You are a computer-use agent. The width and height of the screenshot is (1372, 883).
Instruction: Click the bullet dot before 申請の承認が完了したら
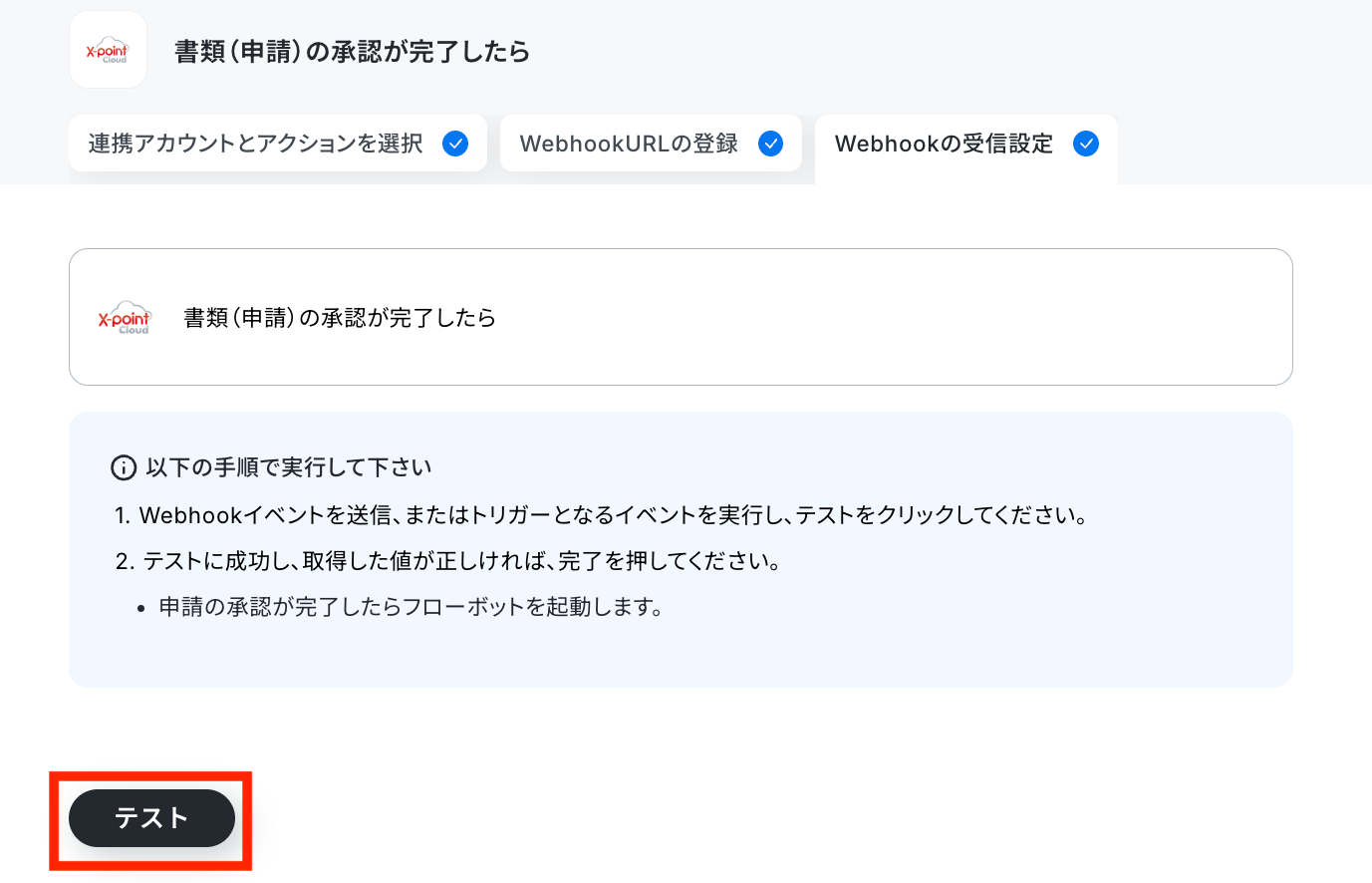coord(141,608)
